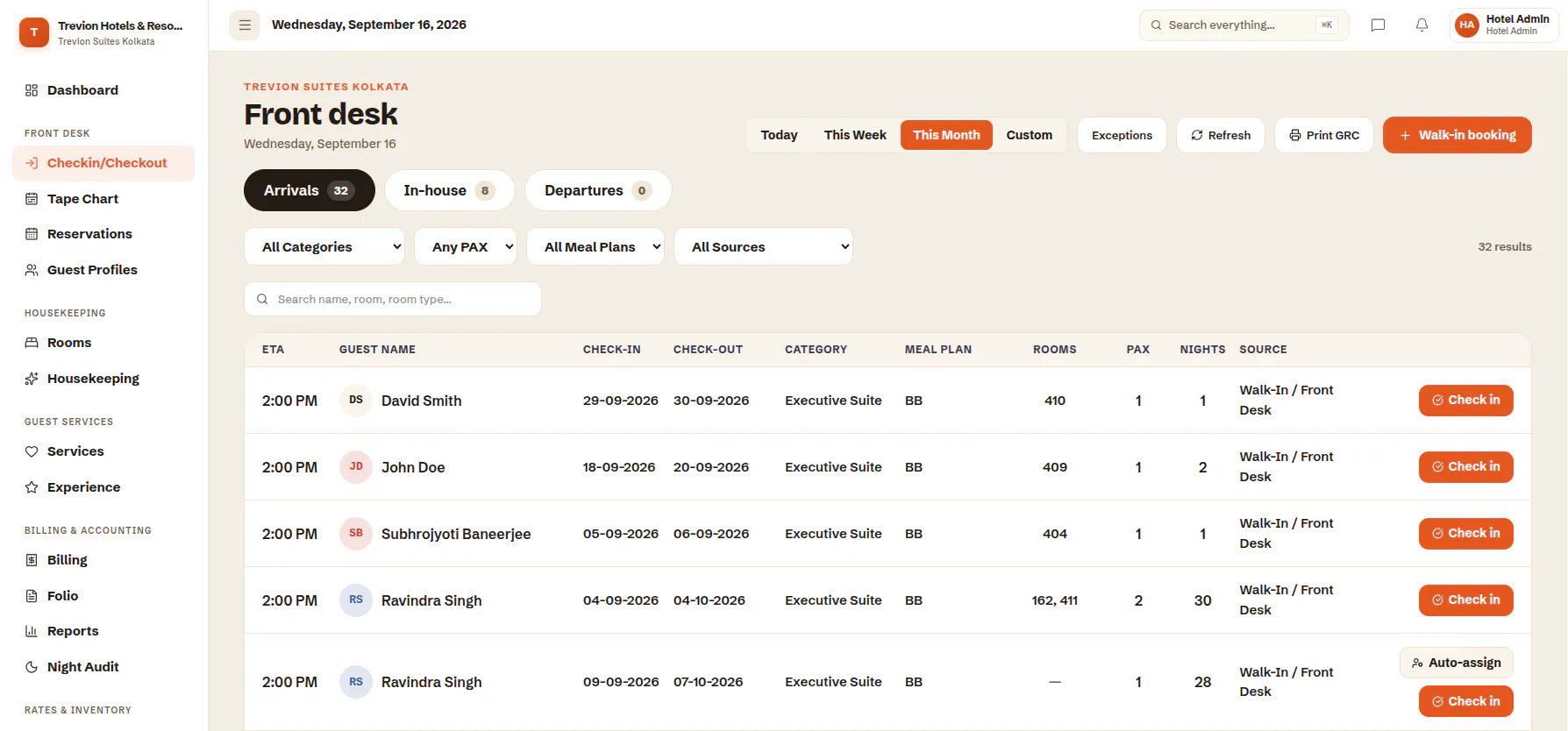
Task: Click the Search everything field
Action: pos(1244,25)
